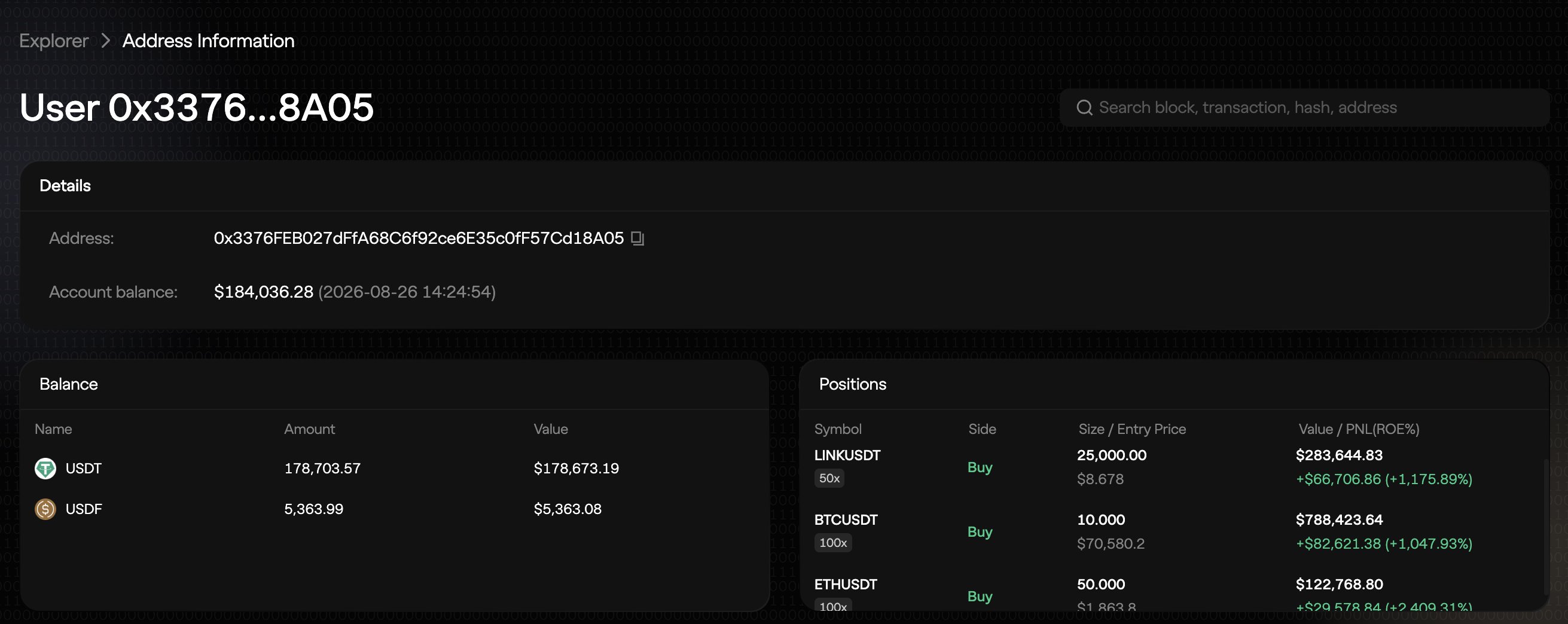Click USDF amount 5,363.99
Screen dimensions: 1568x624
point(313,509)
